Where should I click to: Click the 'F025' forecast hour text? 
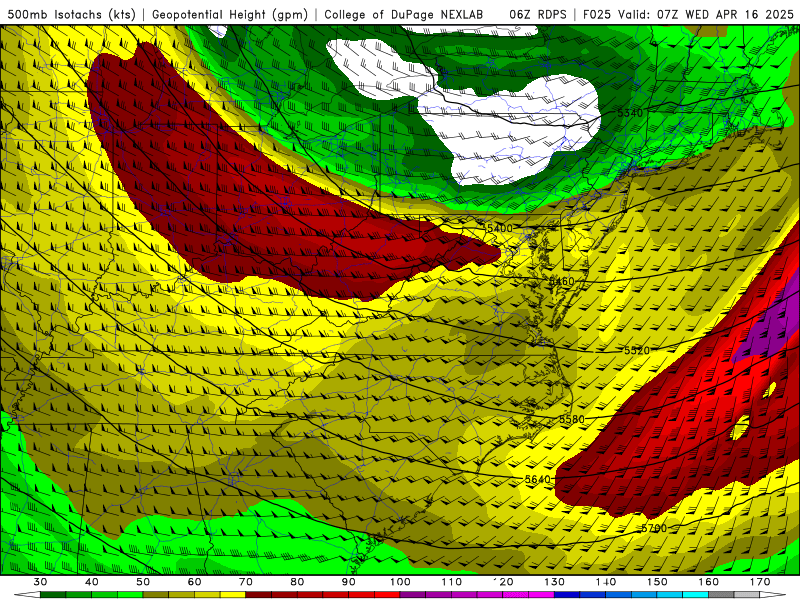click(596, 14)
